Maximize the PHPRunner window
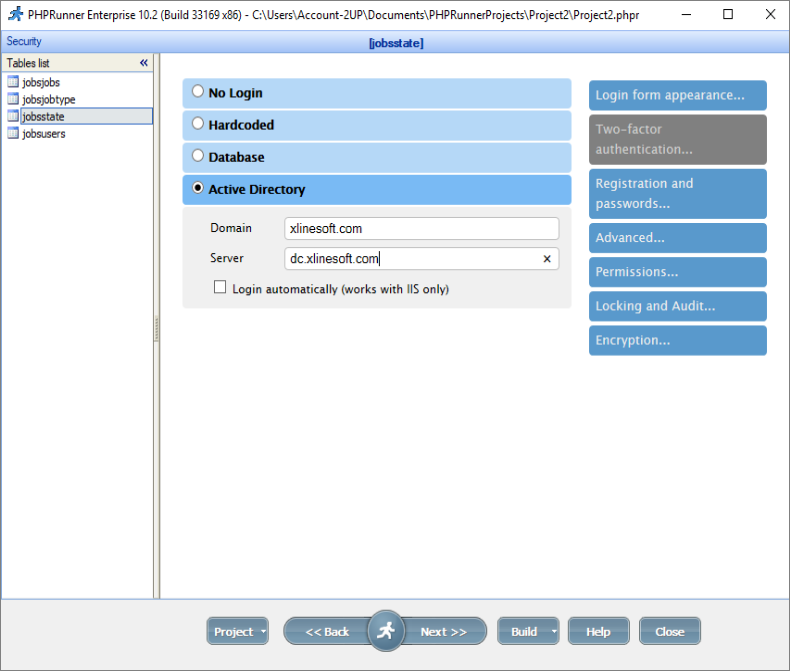This screenshot has height=671, width=790. [x=728, y=14]
